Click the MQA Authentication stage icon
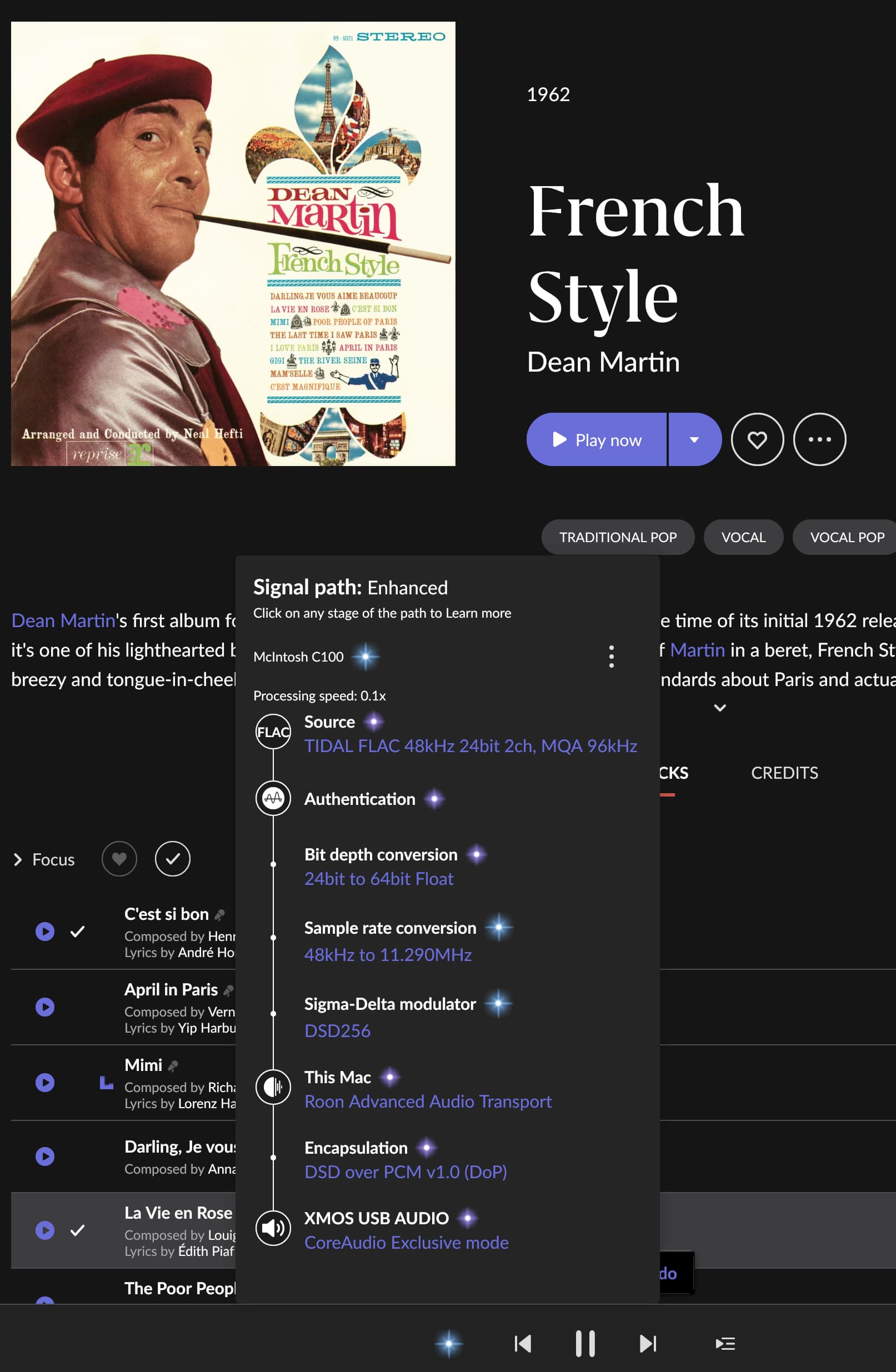Viewport: 896px width, 1372px height. [273, 798]
